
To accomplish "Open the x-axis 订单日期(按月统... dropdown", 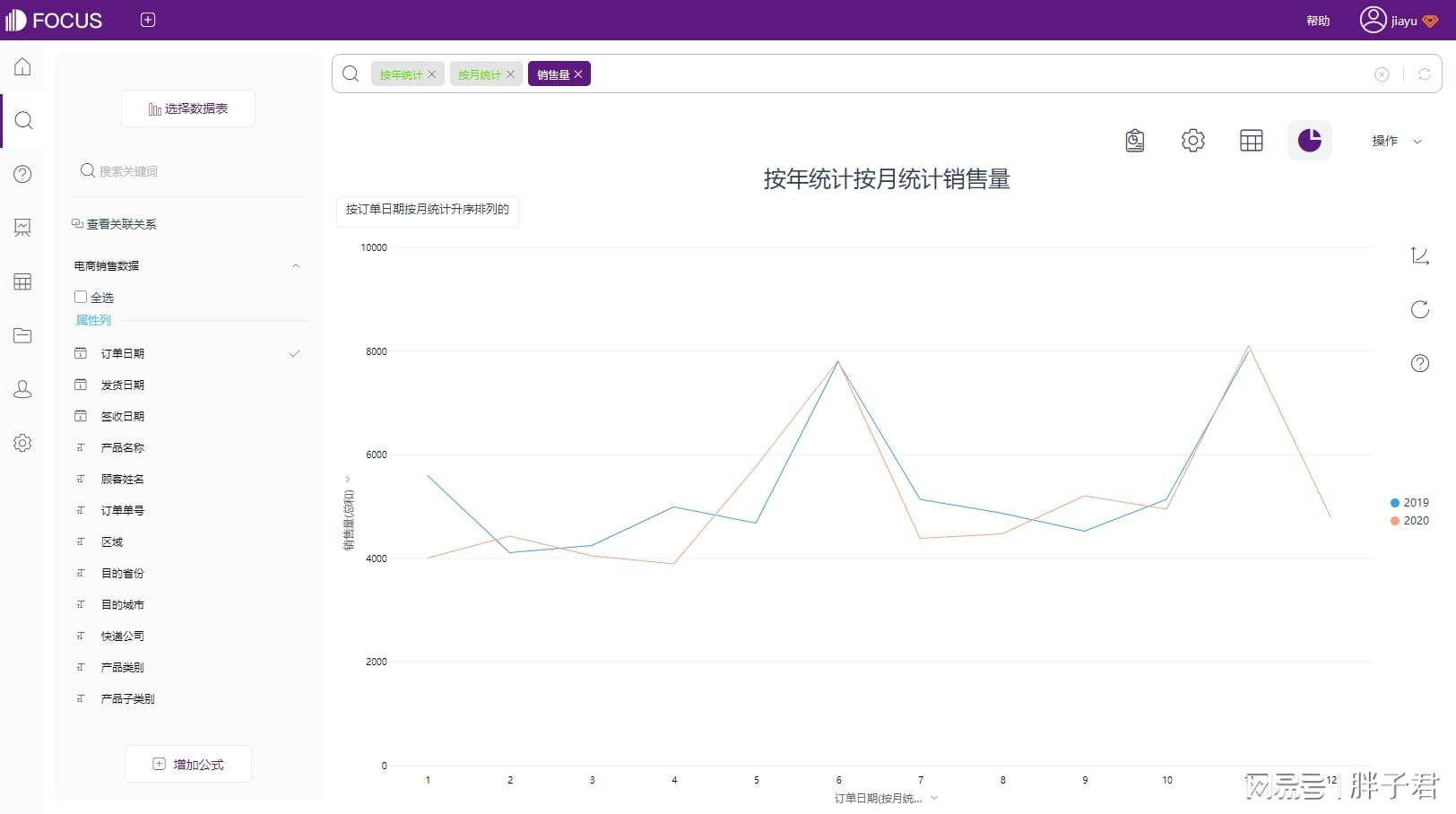I will tap(886, 798).
